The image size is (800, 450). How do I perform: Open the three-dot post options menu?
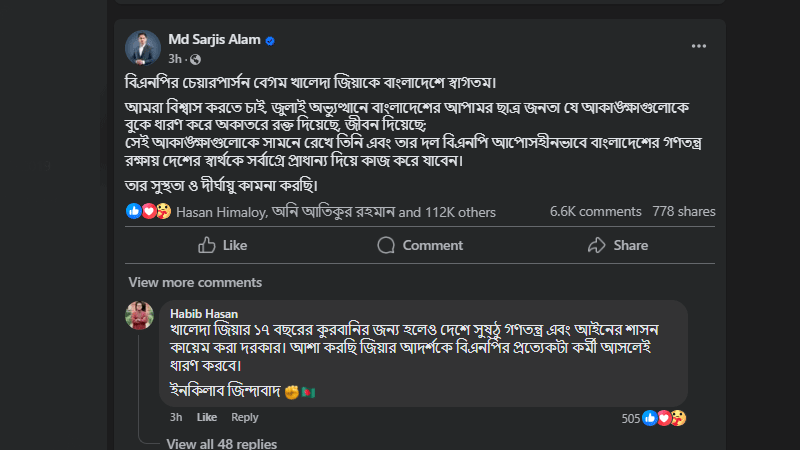[698, 46]
